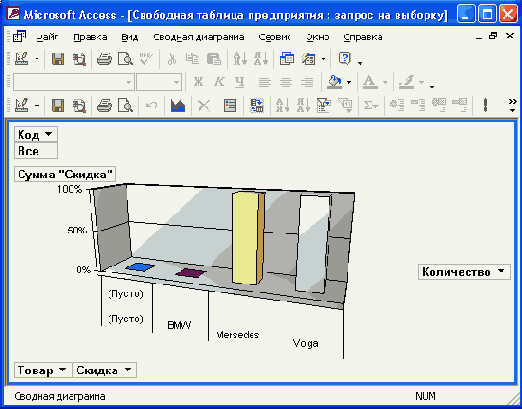Click the chart type icon

178,106
